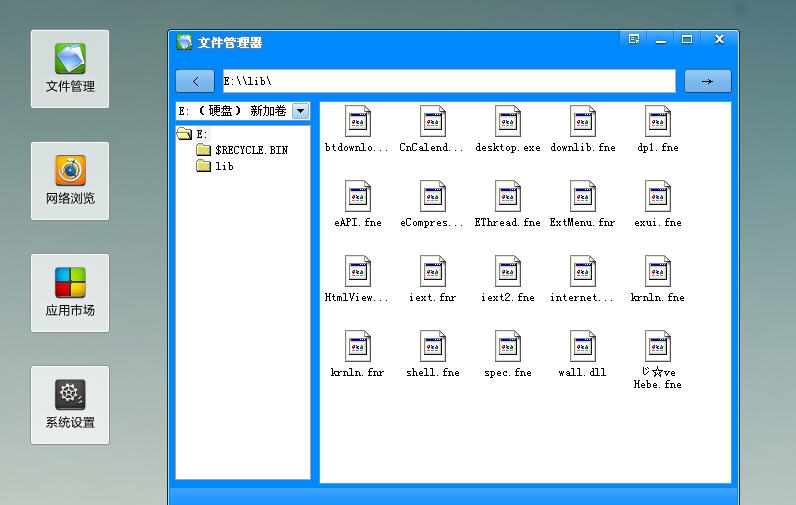Select the E: root folder in tree
The width and height of the screenshot is (796, 505).
click(192, 134)
